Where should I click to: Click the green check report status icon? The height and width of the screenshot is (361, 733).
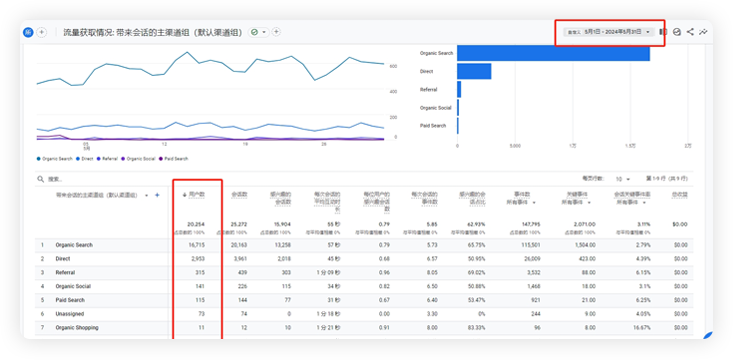(x=254, y=32)
